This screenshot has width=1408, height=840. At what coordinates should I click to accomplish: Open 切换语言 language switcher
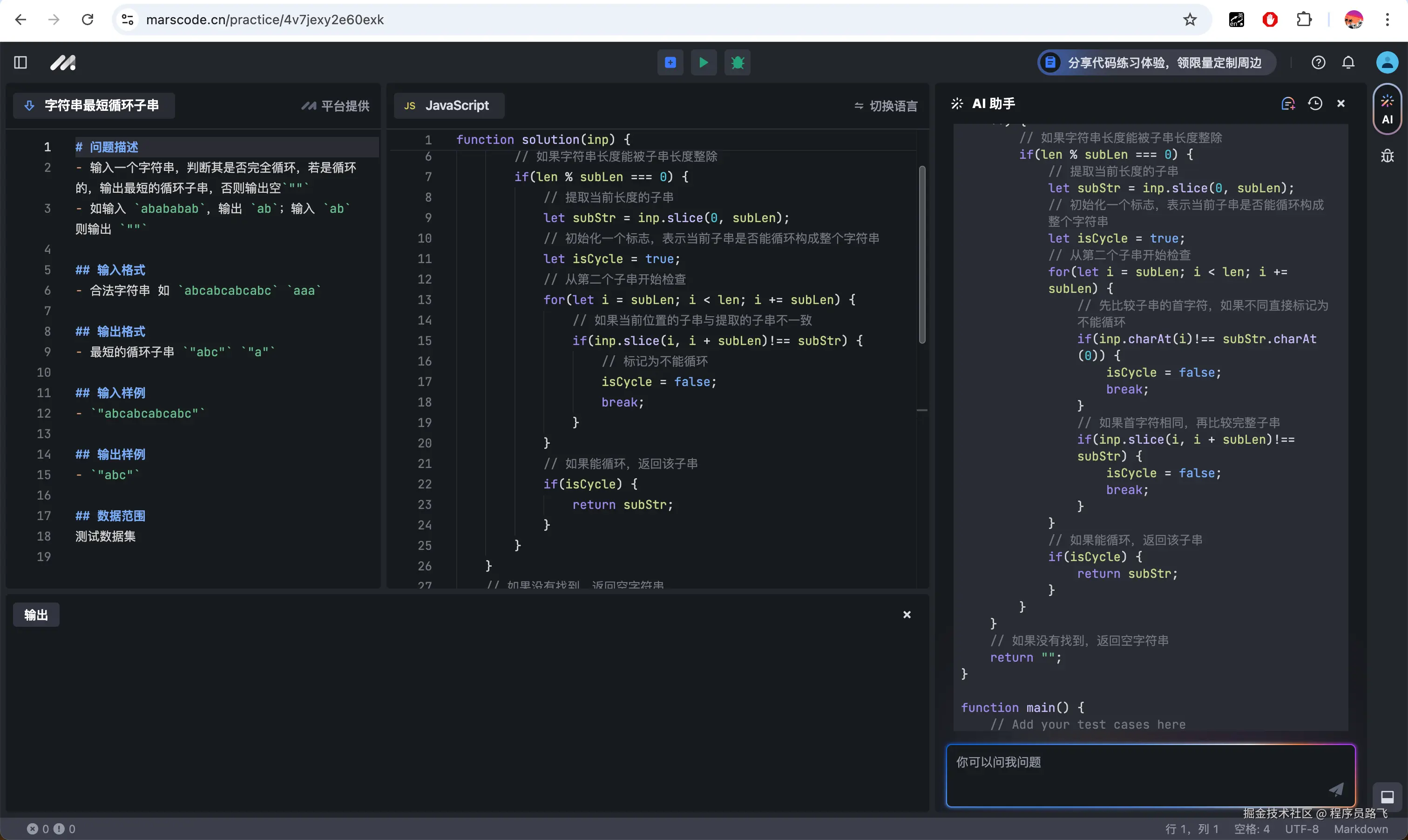[x=886, y=106]
